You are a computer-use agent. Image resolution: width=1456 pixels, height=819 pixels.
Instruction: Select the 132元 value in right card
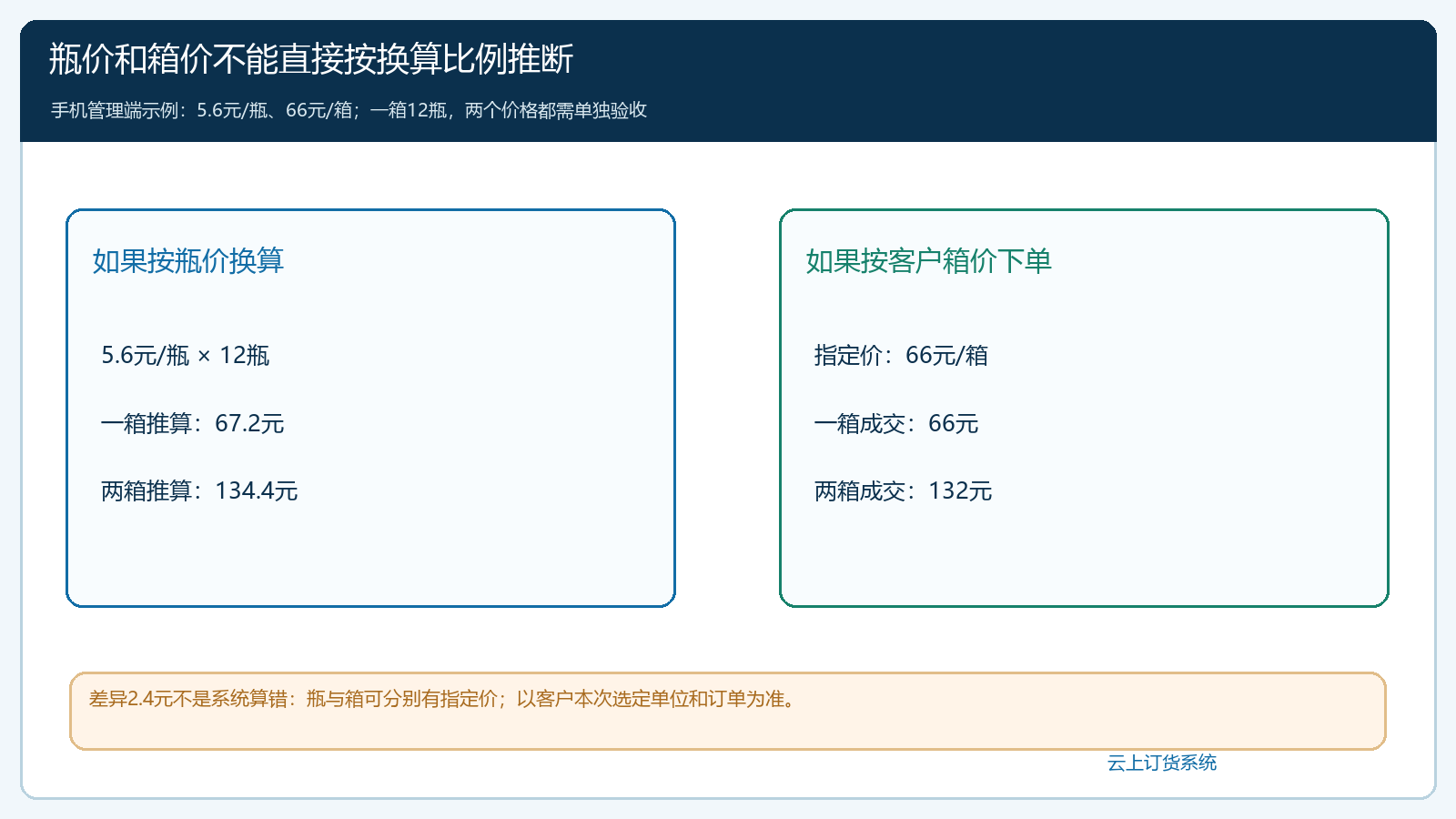[x=960, y=490]
